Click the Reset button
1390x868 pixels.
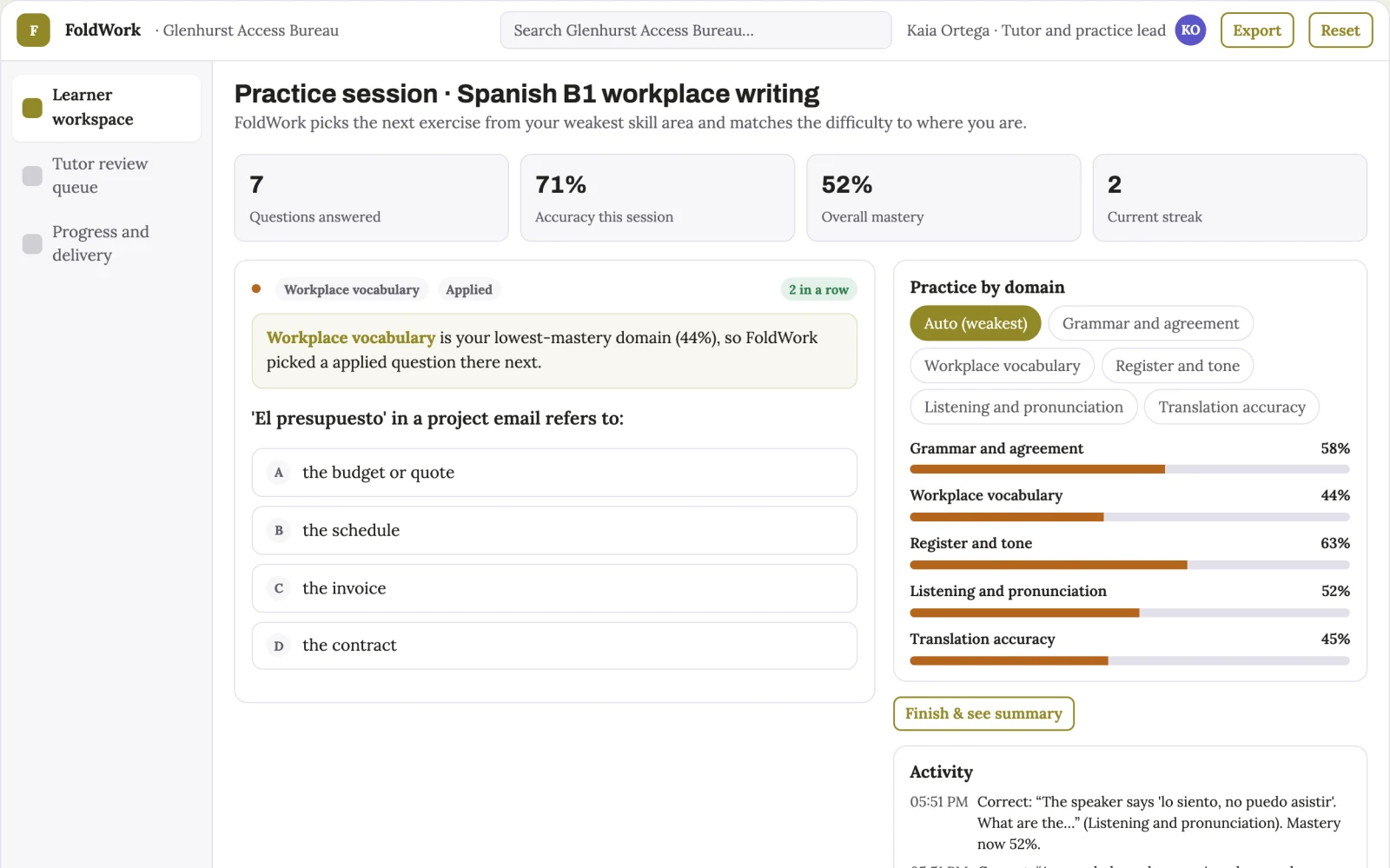click(1340, 30)
